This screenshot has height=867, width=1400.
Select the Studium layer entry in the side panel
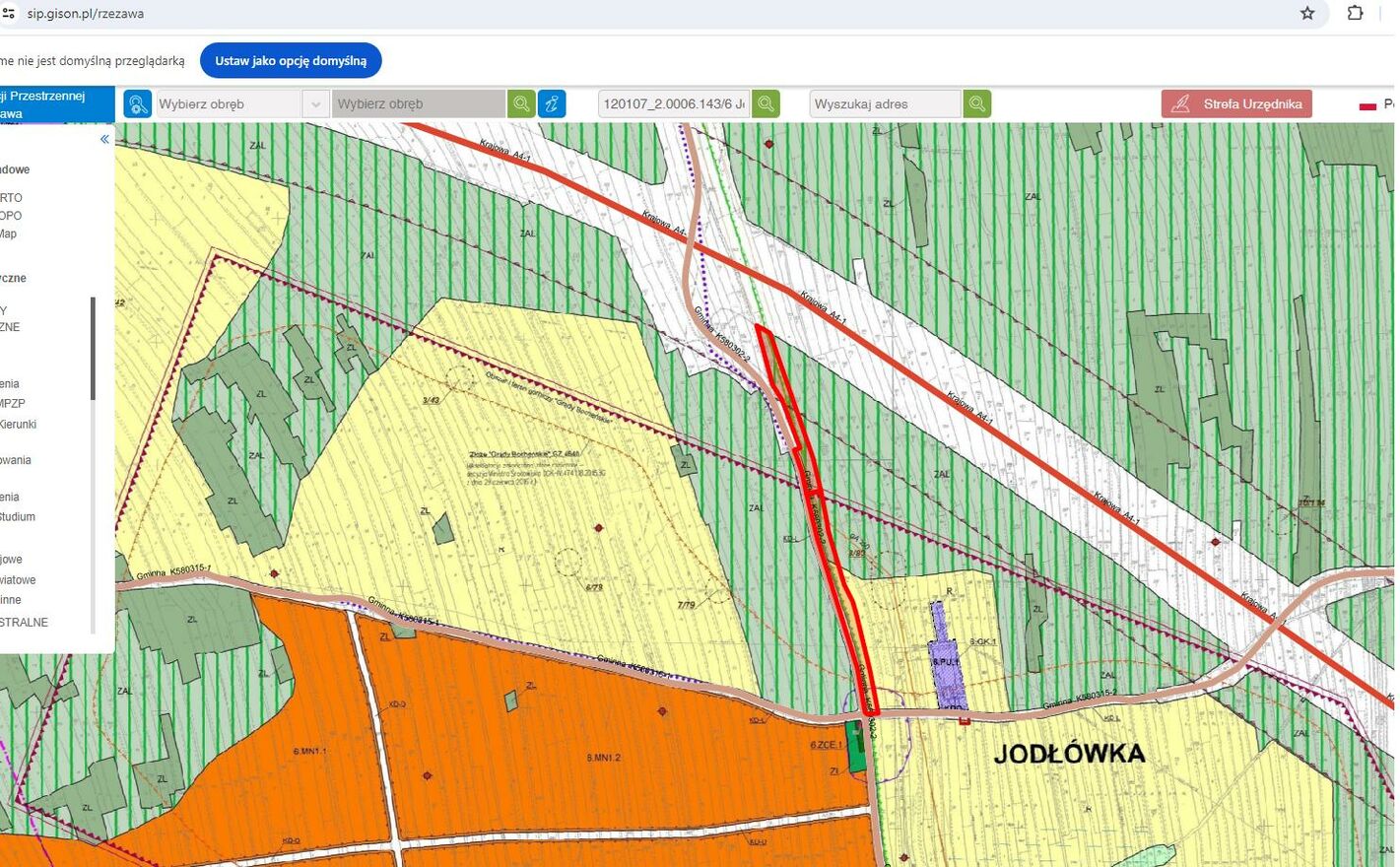tap(18, 516)
